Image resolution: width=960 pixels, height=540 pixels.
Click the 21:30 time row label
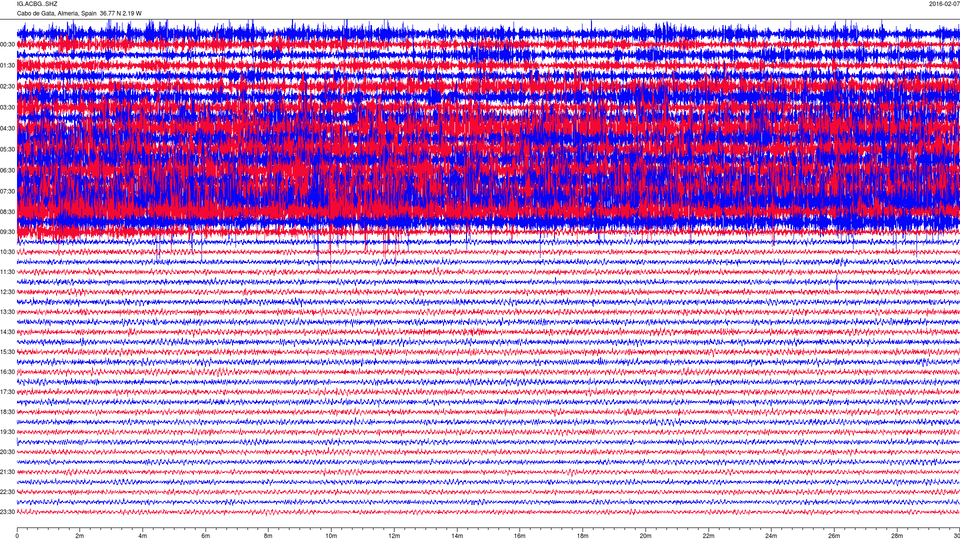click(7, 472)
